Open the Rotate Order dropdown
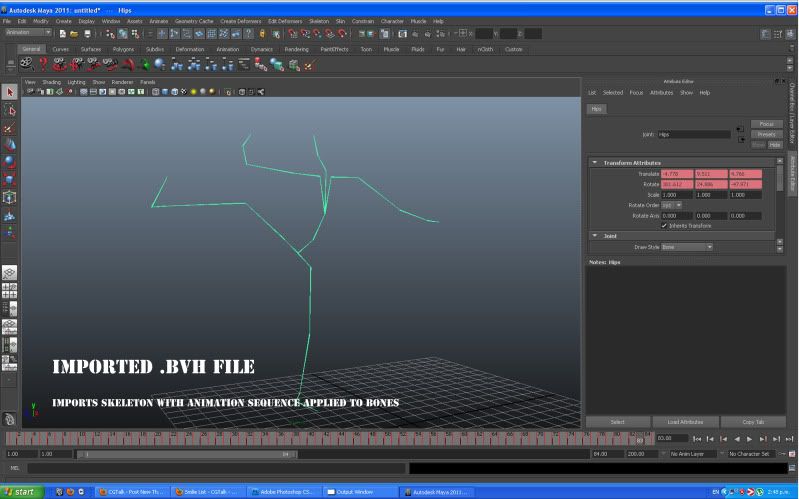Viewport: 799px width, 499px height. 671,205
